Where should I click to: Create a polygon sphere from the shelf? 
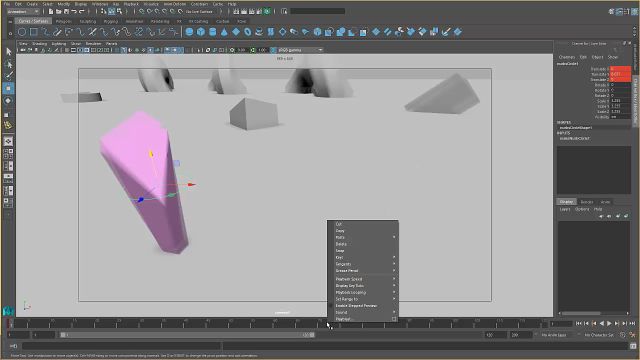pyautogui.click(x=189, y=32)
